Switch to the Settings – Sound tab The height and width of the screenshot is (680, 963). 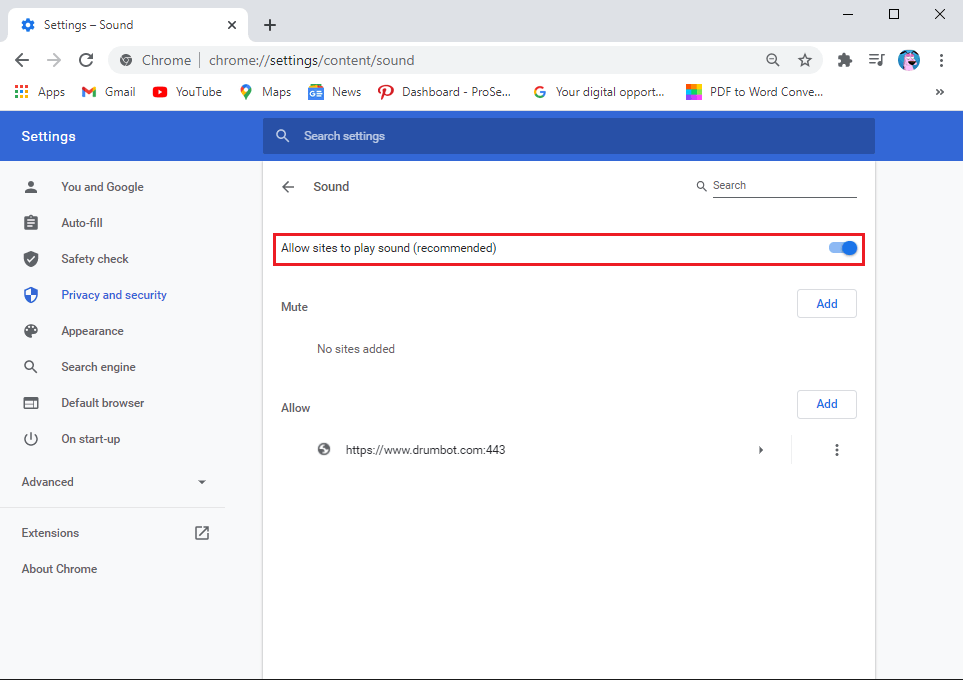tap(120, 24)
